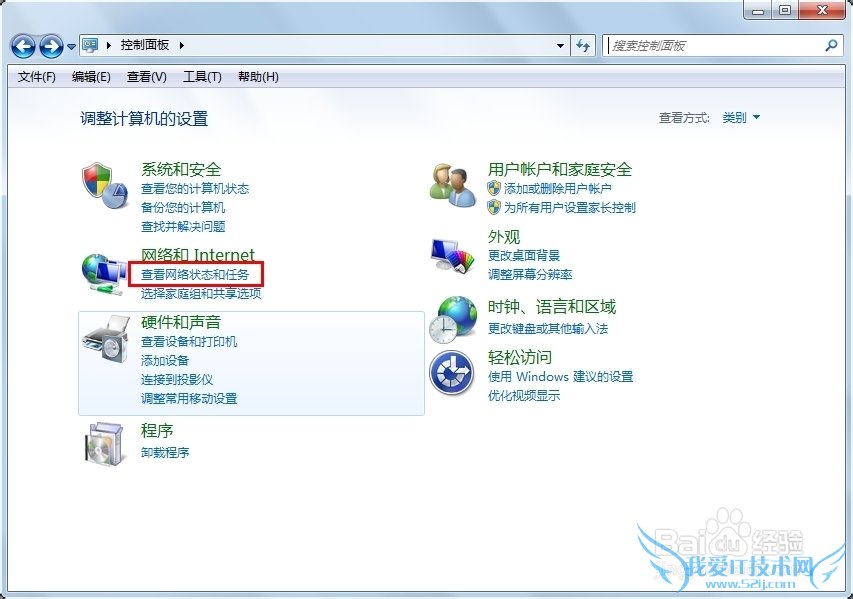
Task: Open the Ease of Access icon
Action: [x=452, y=373]
